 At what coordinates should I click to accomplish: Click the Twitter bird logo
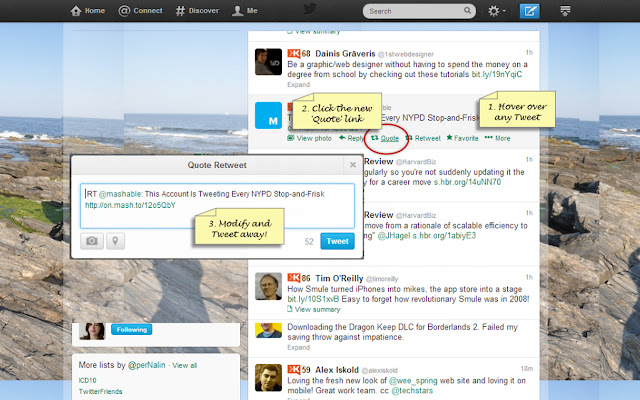(x=310, y=9)
